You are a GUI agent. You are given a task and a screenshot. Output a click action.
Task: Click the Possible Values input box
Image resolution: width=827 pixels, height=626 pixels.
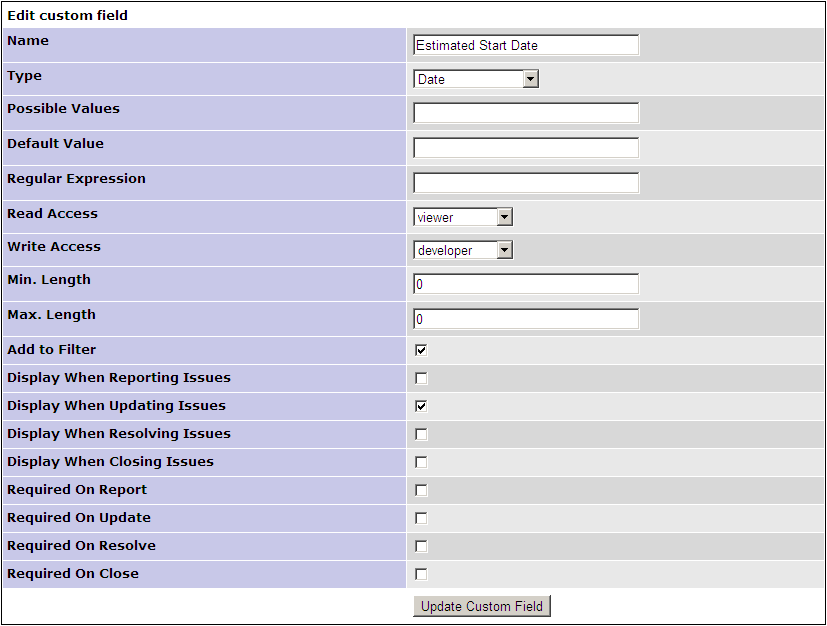tap(525, 113)
